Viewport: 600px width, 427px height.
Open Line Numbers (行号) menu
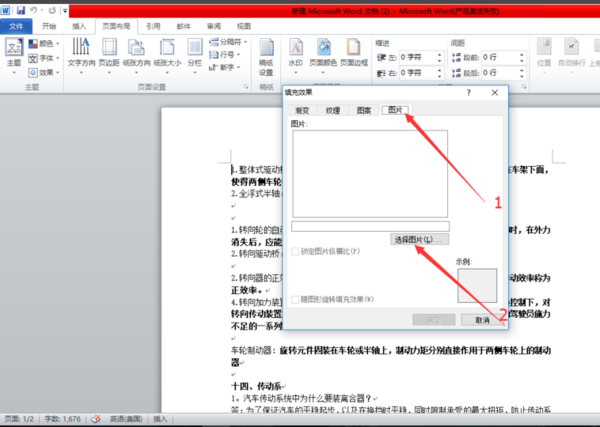click(225, 55)
